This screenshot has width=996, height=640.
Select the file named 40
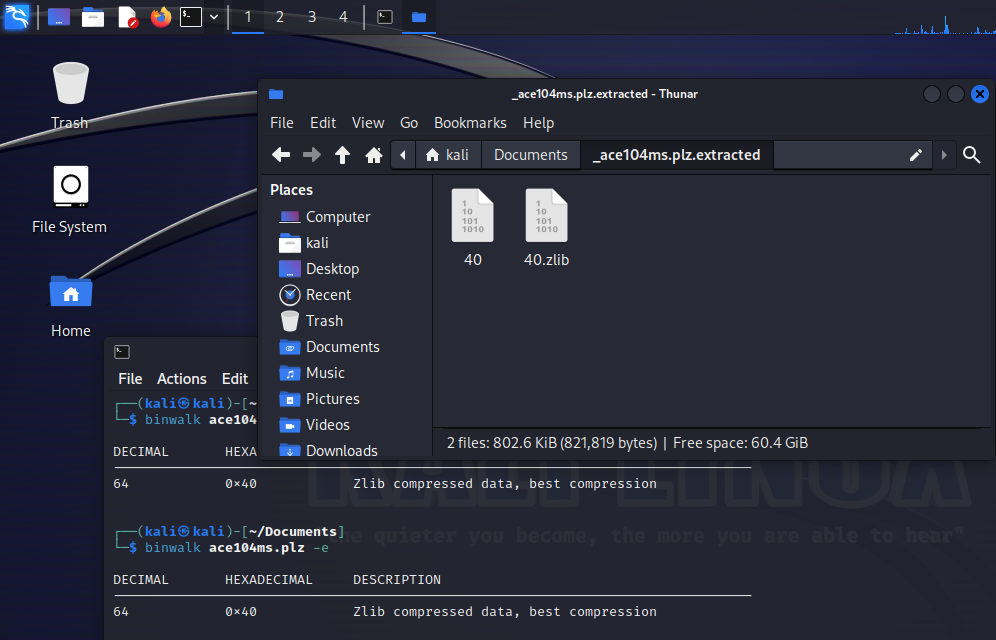pyautogui.click(x=473, y=227)
